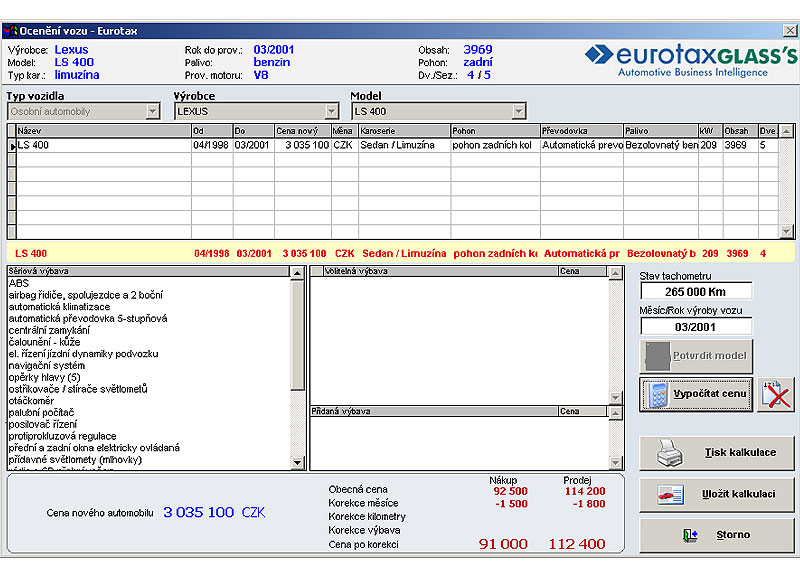
Task: Select ABS in standard equipment list
Action: 19,283
